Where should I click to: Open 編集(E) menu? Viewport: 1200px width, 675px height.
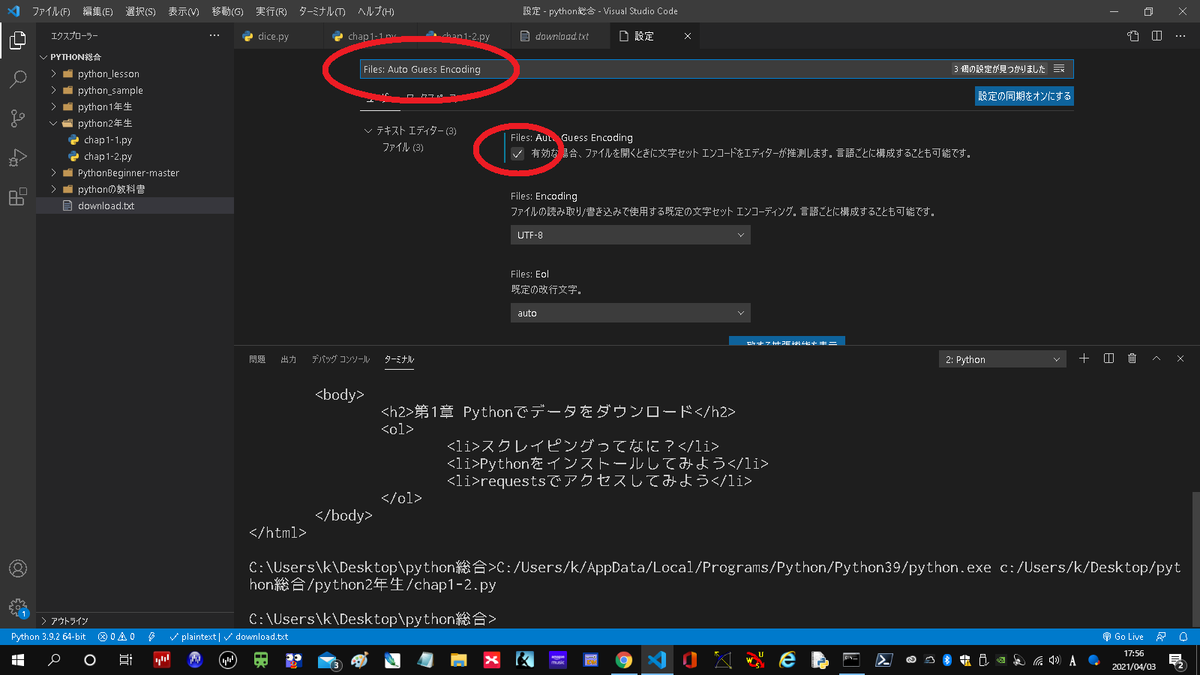pos(98,12)
